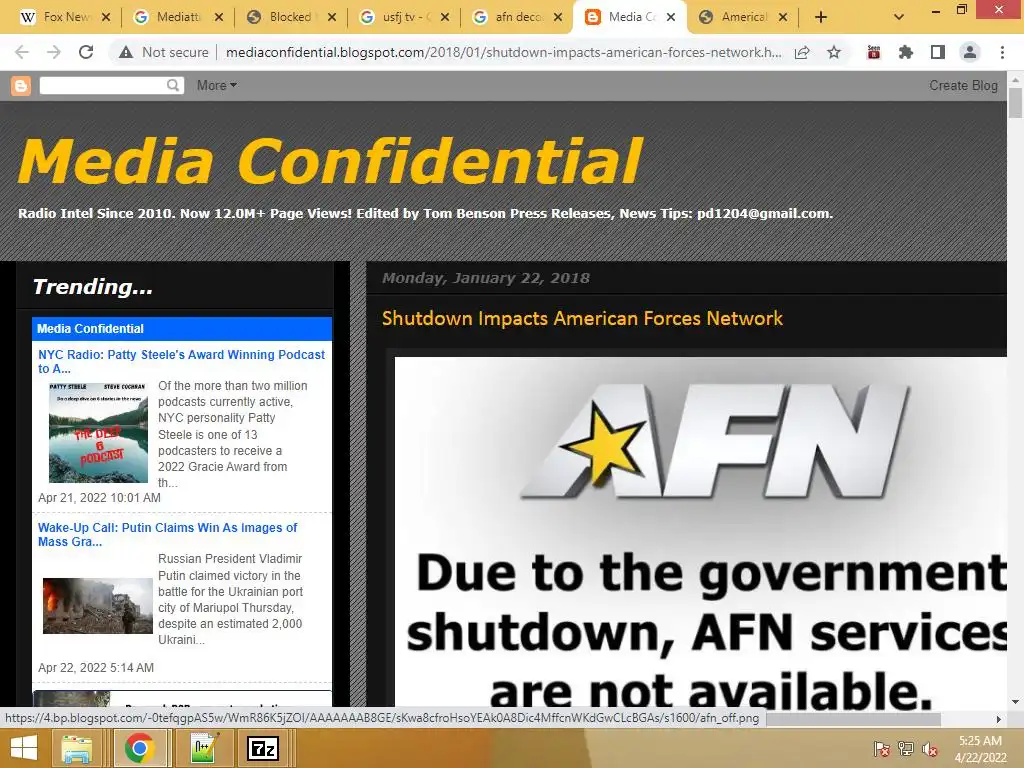Expand the tab search dropdown arrow
Screen dimensions: 1024x768
[899, 17]
